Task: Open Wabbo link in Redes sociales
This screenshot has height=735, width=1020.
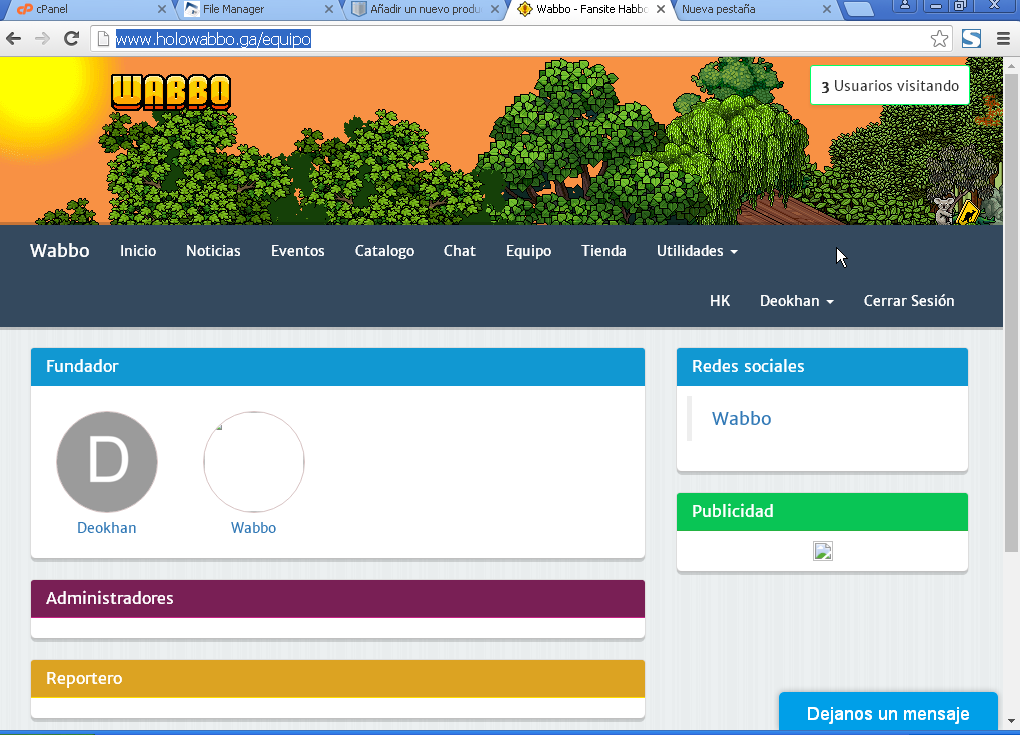Action: tap(742, 418)
